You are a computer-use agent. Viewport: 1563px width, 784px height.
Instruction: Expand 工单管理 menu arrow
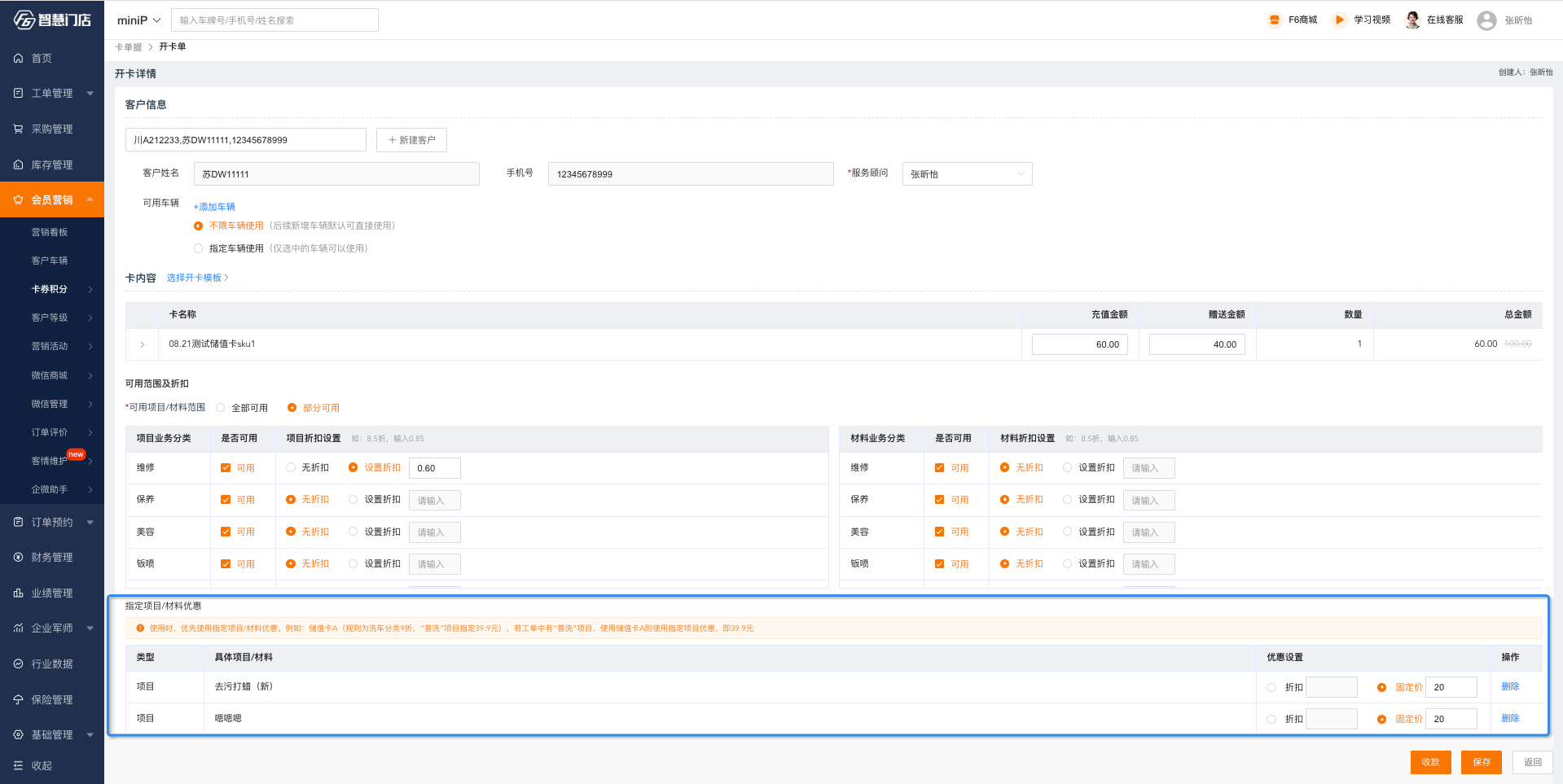(x=90, y=93)
